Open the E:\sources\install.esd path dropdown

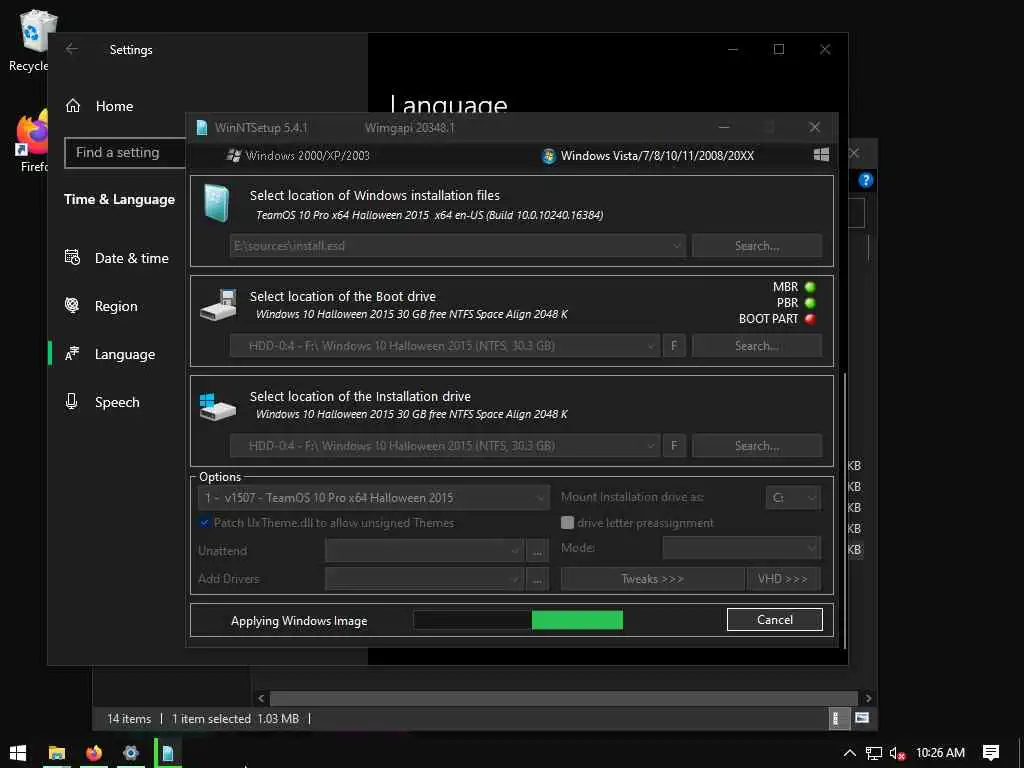point(458,246)
